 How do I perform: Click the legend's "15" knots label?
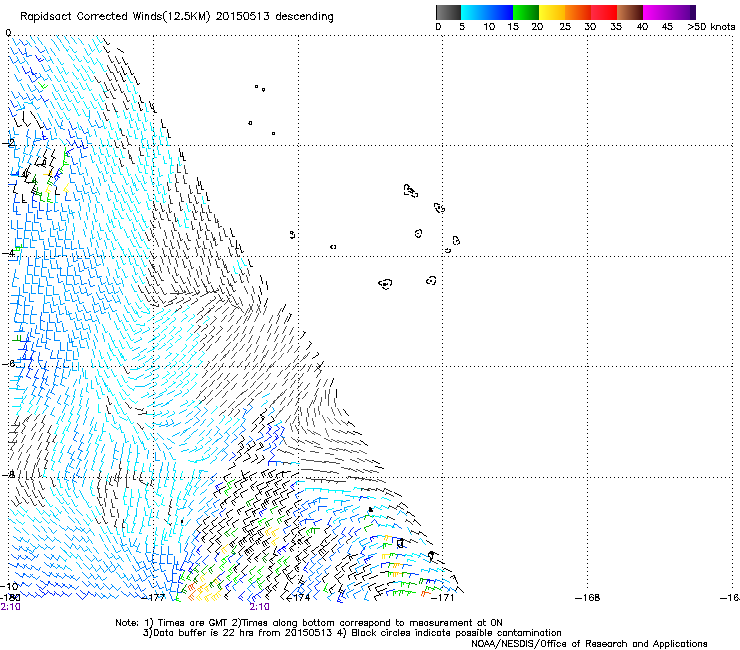point(513,27)
